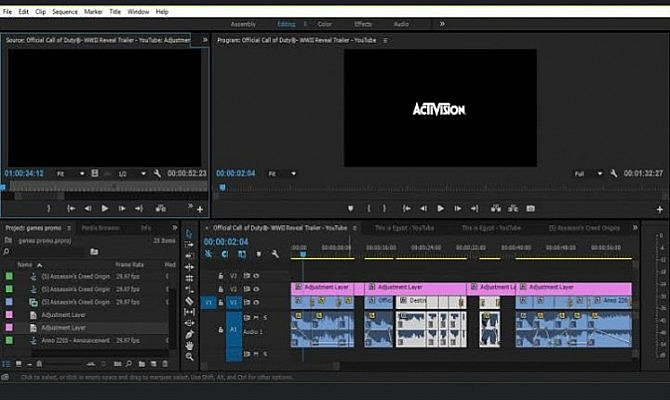The height and width of the screenshot is (400, 670).
Task: Toggle V2 track output eye
Action: 256,289
